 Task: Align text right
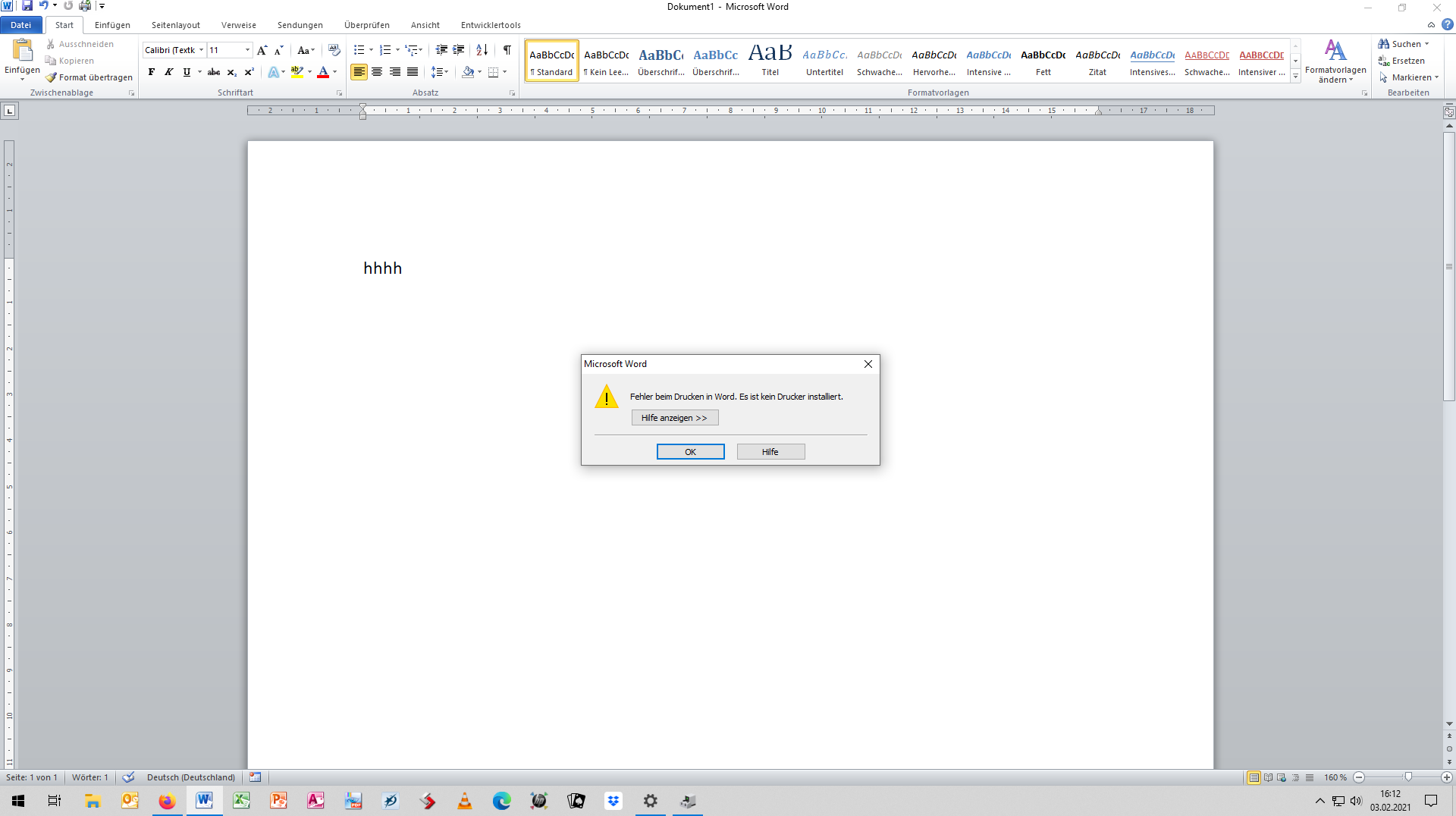pyautogui.click(x=394, y=72)
